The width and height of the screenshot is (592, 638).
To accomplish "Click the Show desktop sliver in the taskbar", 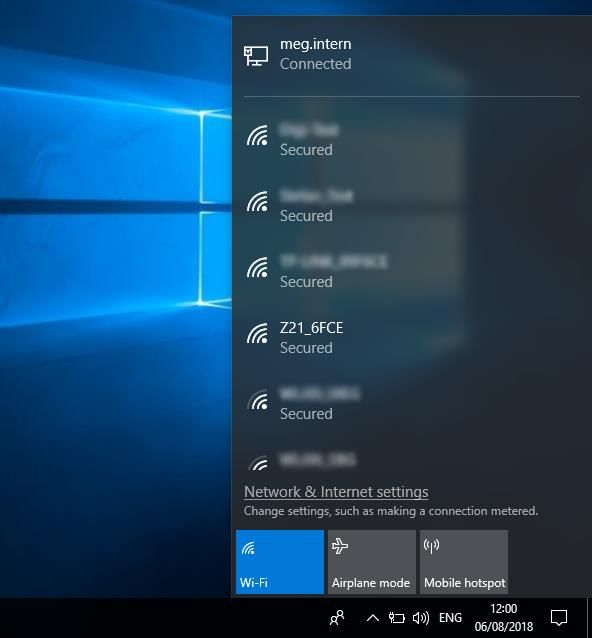I will click(x=589, y=618).
